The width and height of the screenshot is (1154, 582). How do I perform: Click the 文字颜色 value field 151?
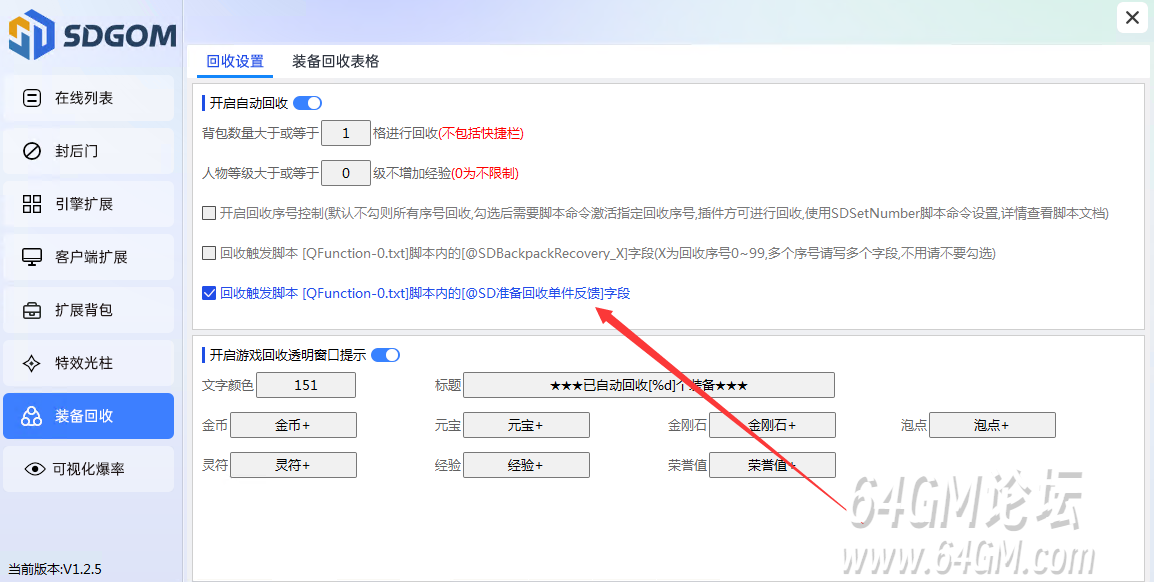(306, 385)
